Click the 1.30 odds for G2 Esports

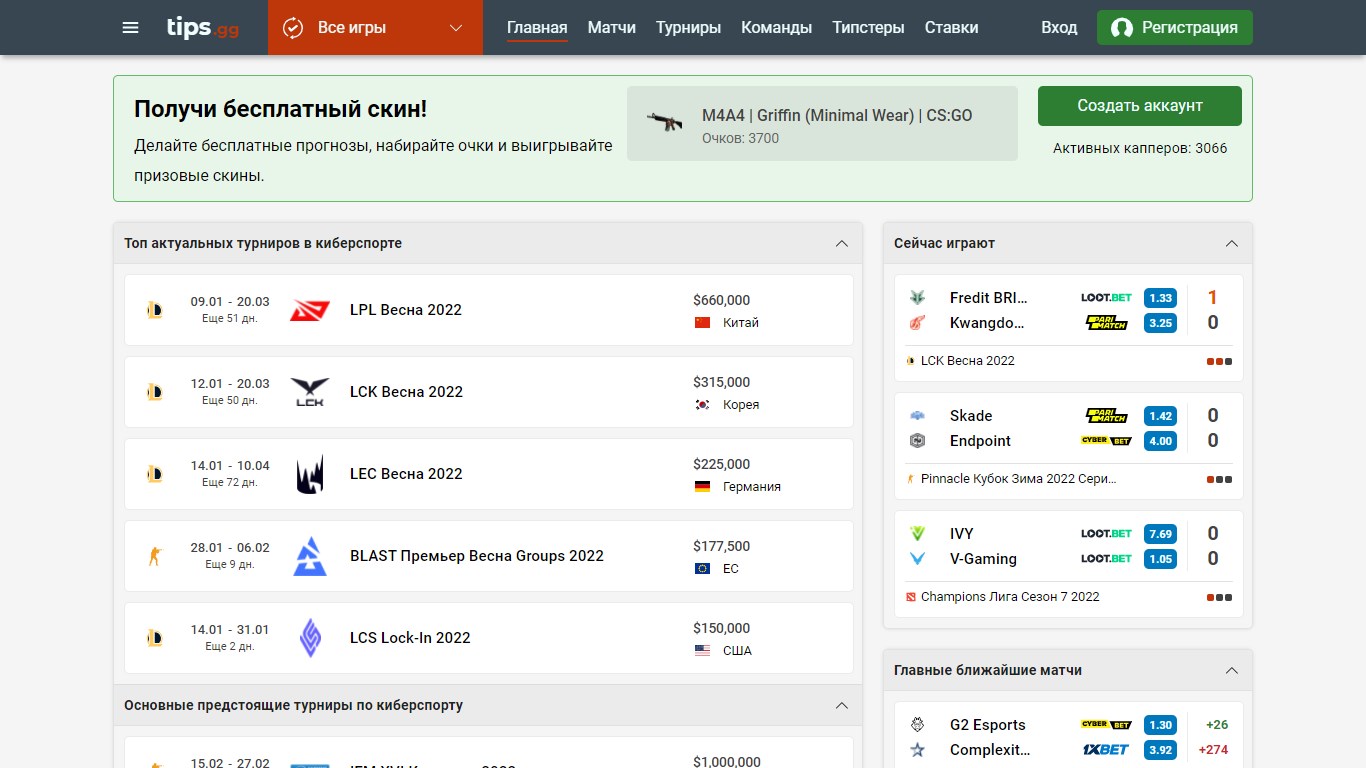[x=1160, y=725]
